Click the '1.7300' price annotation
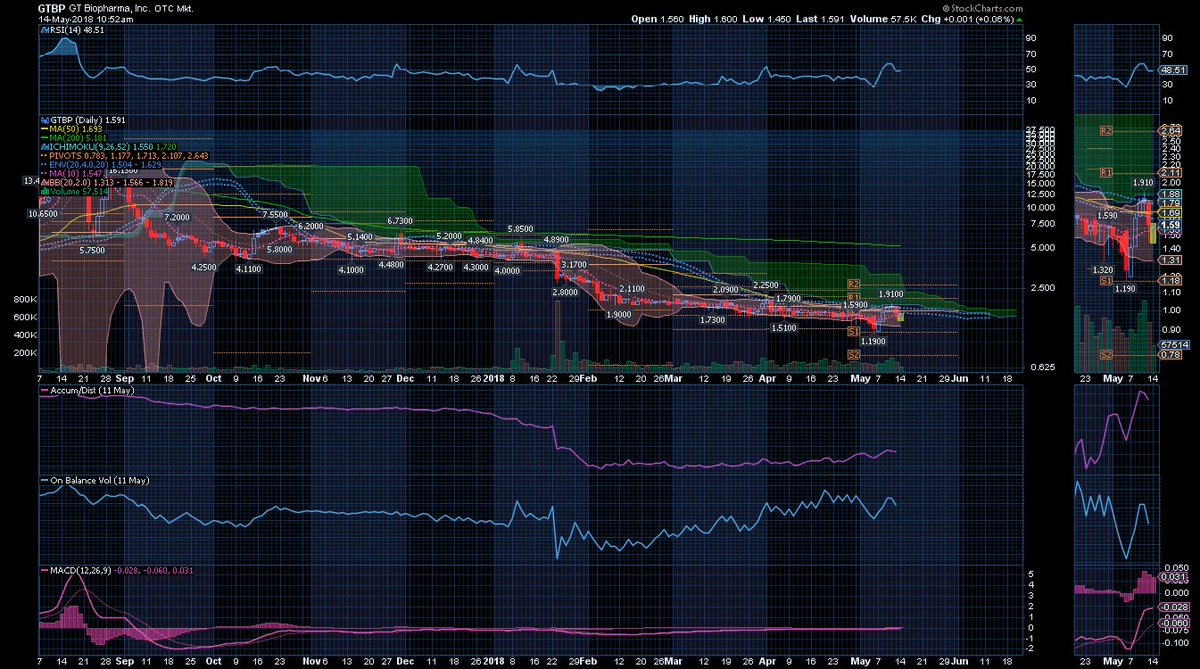 [x=713, y=319]
